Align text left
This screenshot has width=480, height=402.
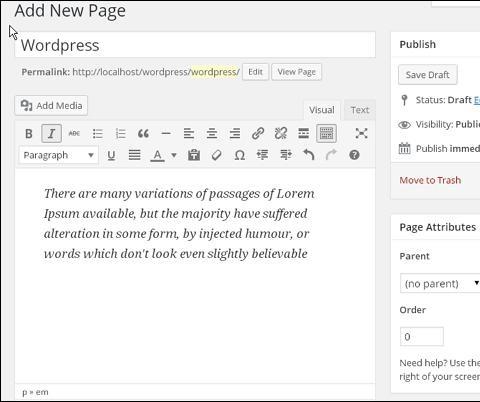pos(189,134)
